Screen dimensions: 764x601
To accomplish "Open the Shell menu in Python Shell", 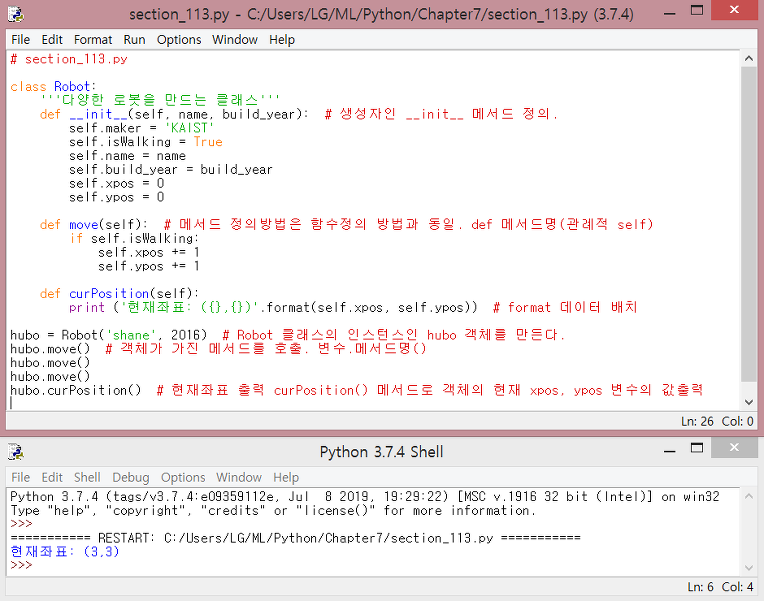I will [x=87, y=477].
